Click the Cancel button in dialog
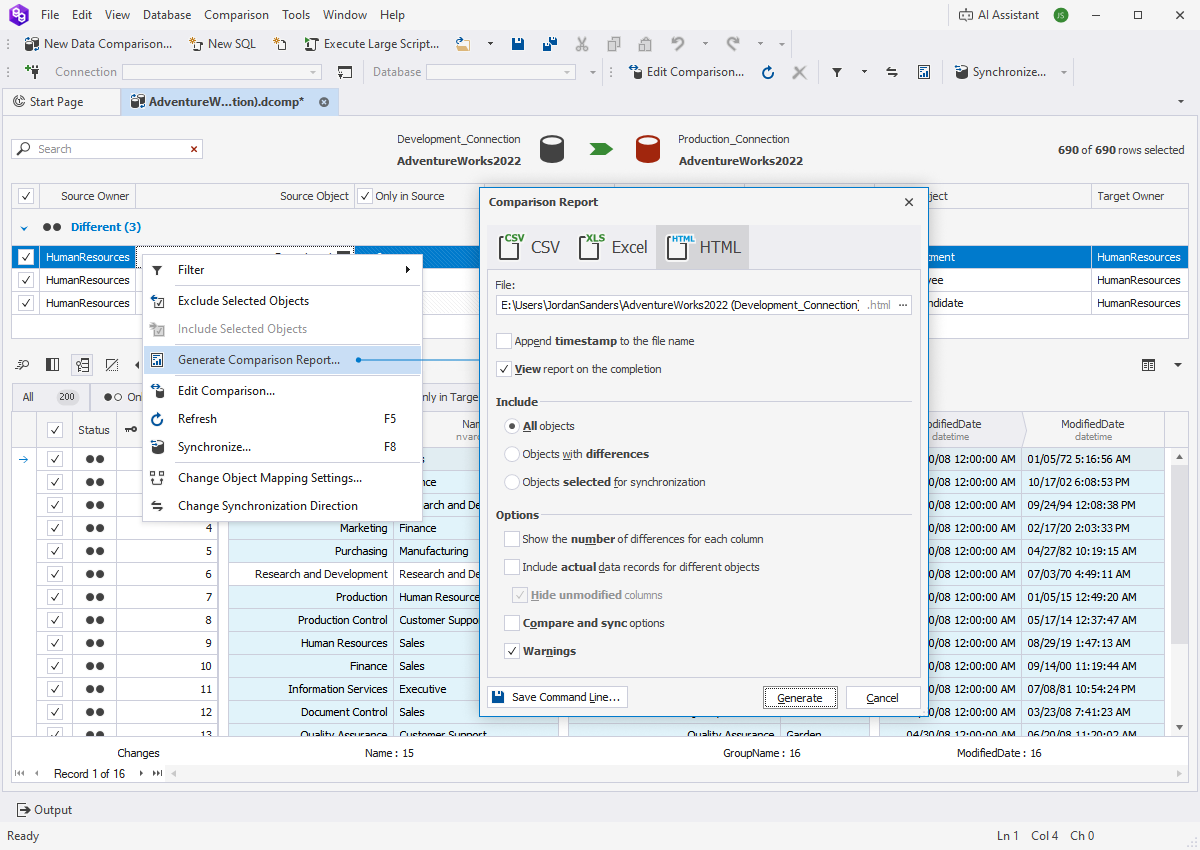 click(x=883, y=698)
